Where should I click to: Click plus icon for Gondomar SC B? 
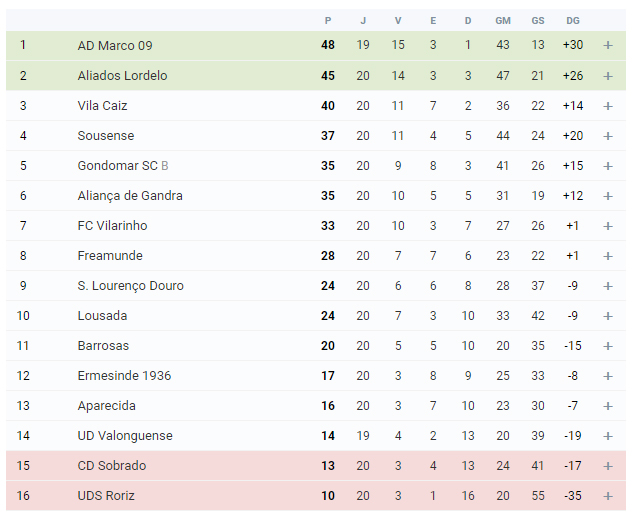point(608,166)
